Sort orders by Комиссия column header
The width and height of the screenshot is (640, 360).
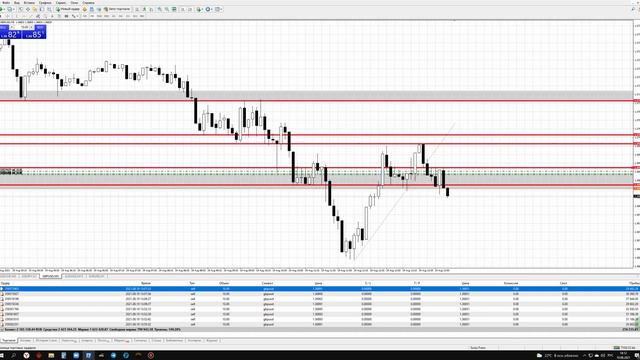[511, 283]
